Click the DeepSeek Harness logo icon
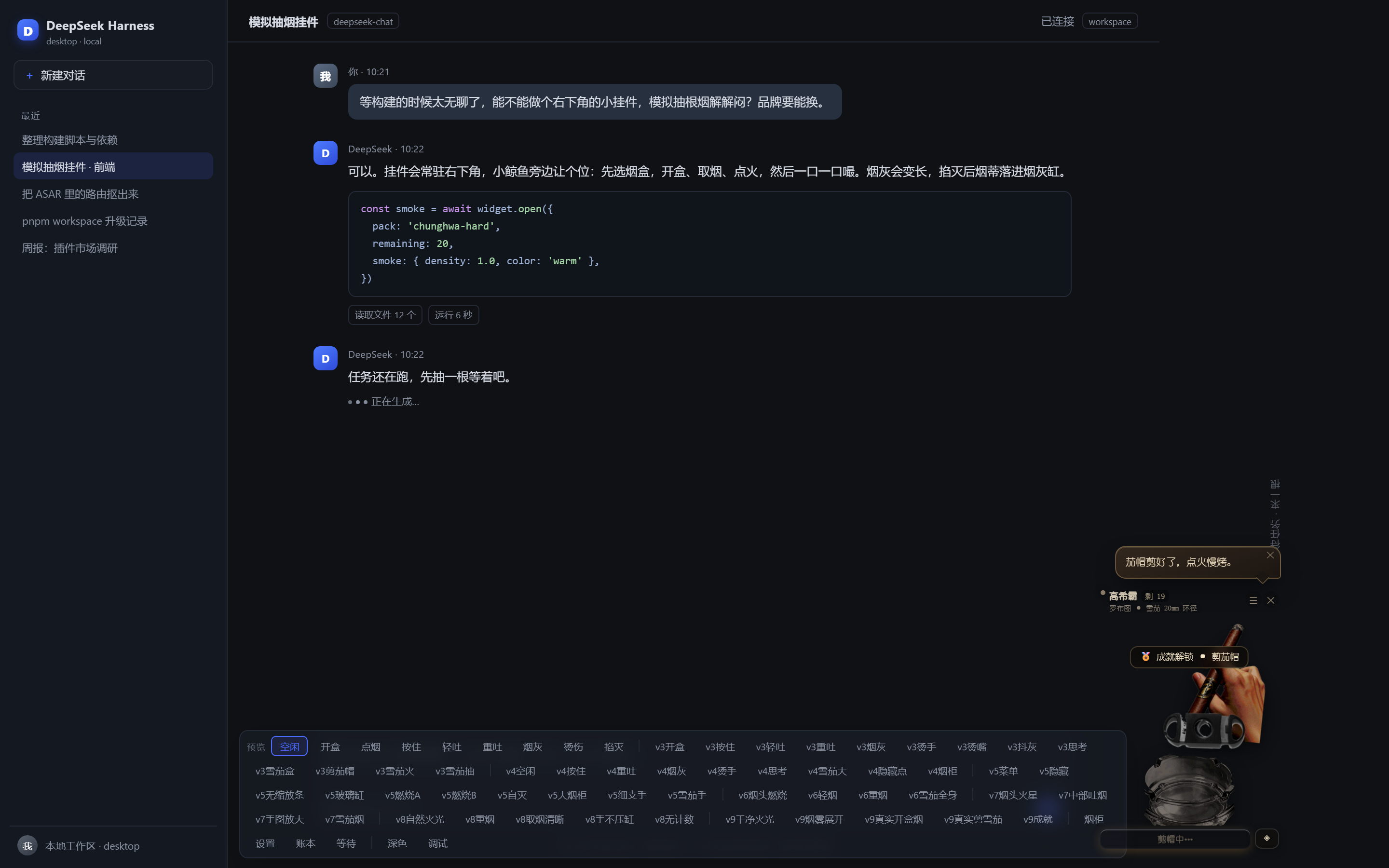 point(27,30)
